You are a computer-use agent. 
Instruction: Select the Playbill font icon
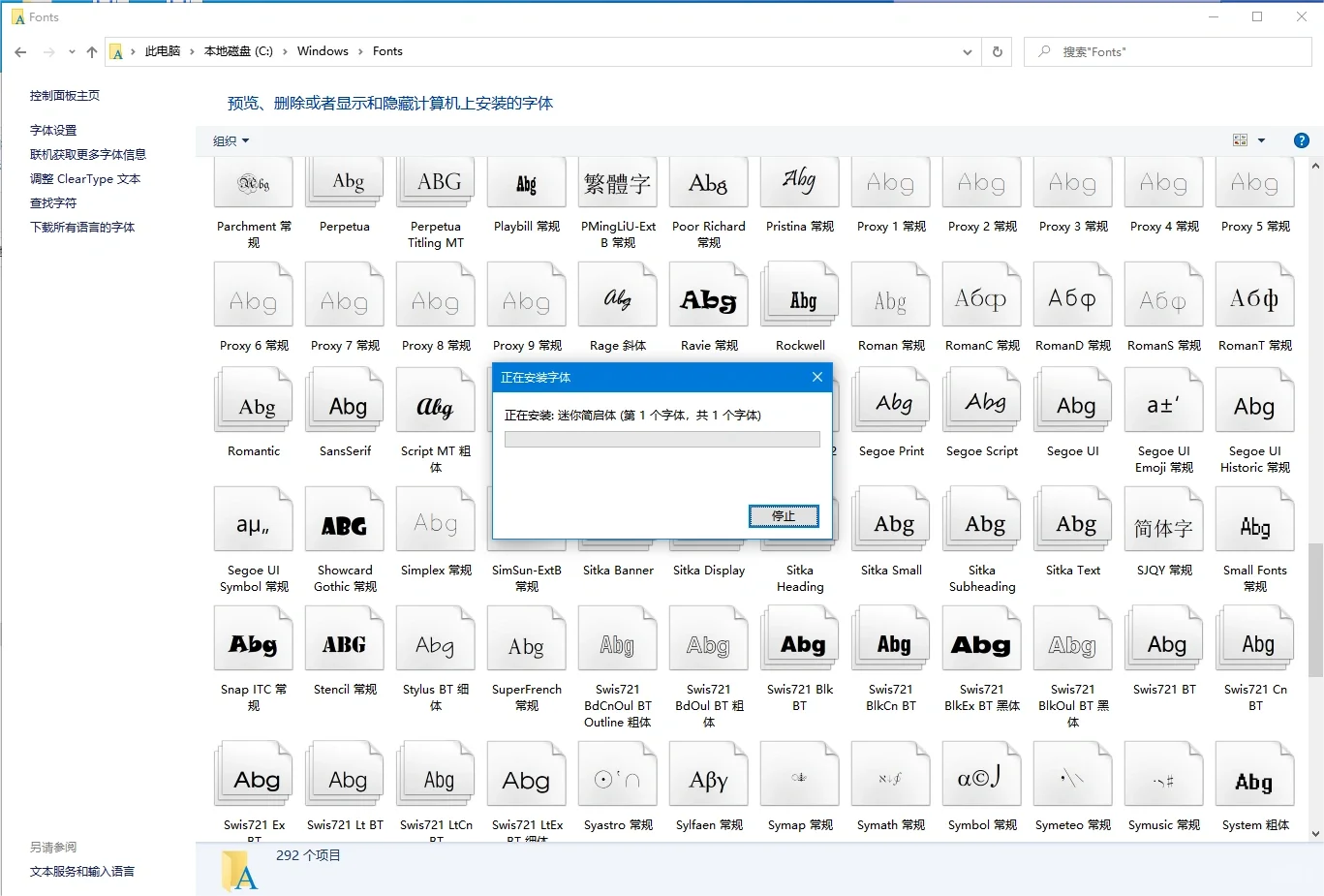(526, 183)
